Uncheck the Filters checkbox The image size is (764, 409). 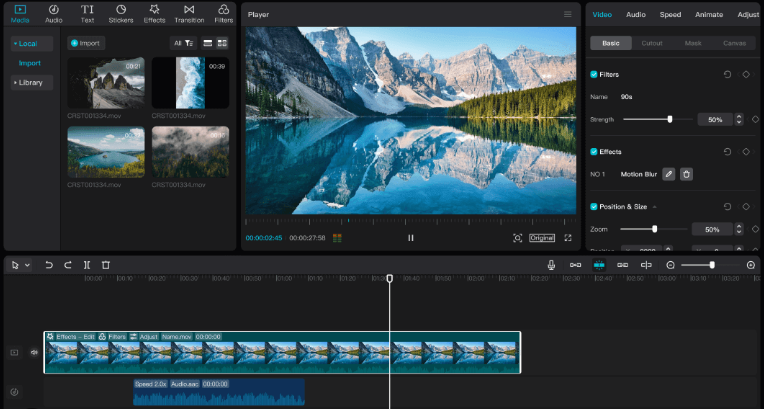(594, 75)
